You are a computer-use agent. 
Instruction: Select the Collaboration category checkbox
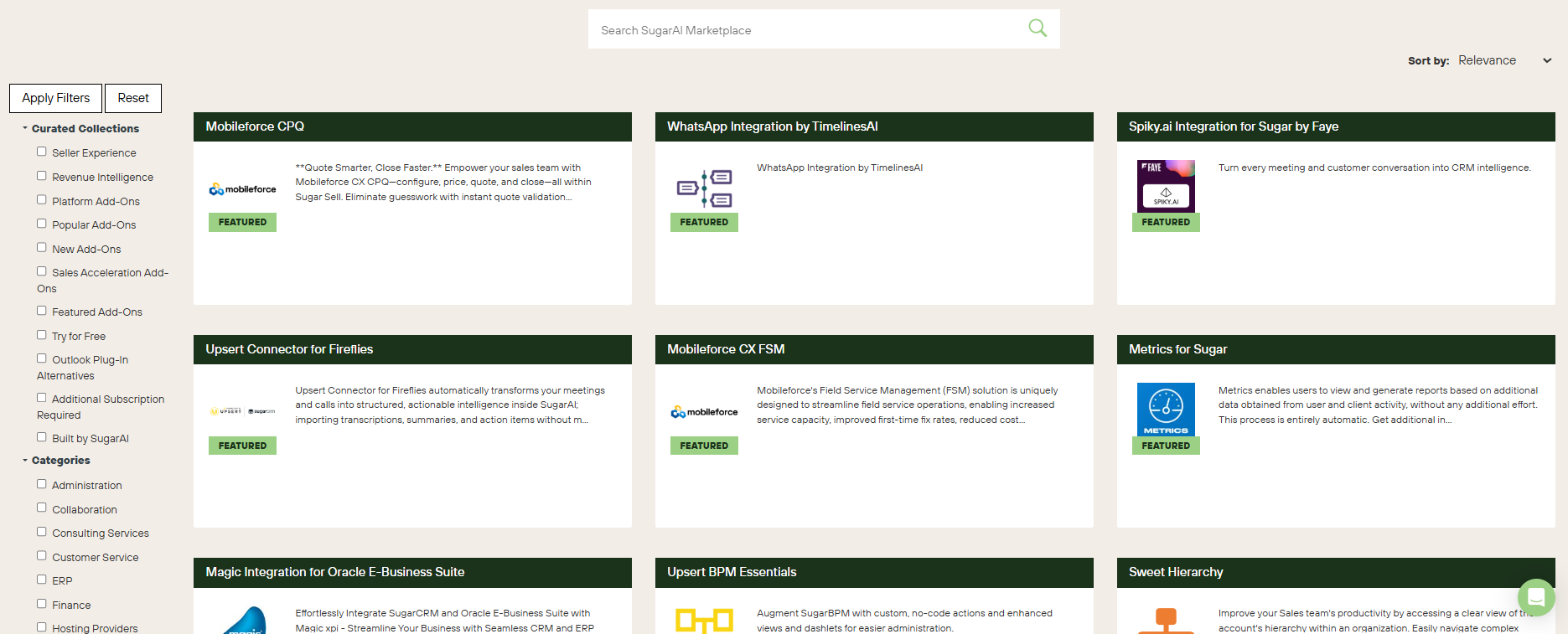(42, 508)
